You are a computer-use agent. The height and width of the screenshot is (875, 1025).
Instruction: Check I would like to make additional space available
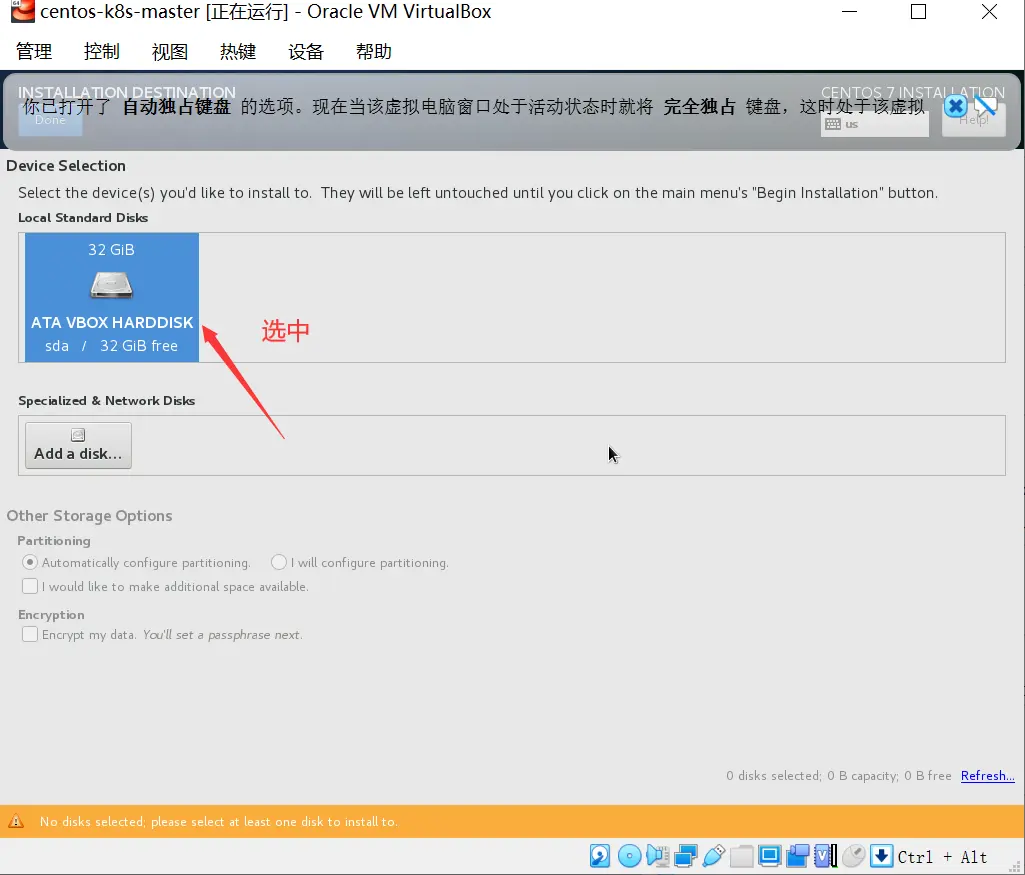tap(29, 586)
